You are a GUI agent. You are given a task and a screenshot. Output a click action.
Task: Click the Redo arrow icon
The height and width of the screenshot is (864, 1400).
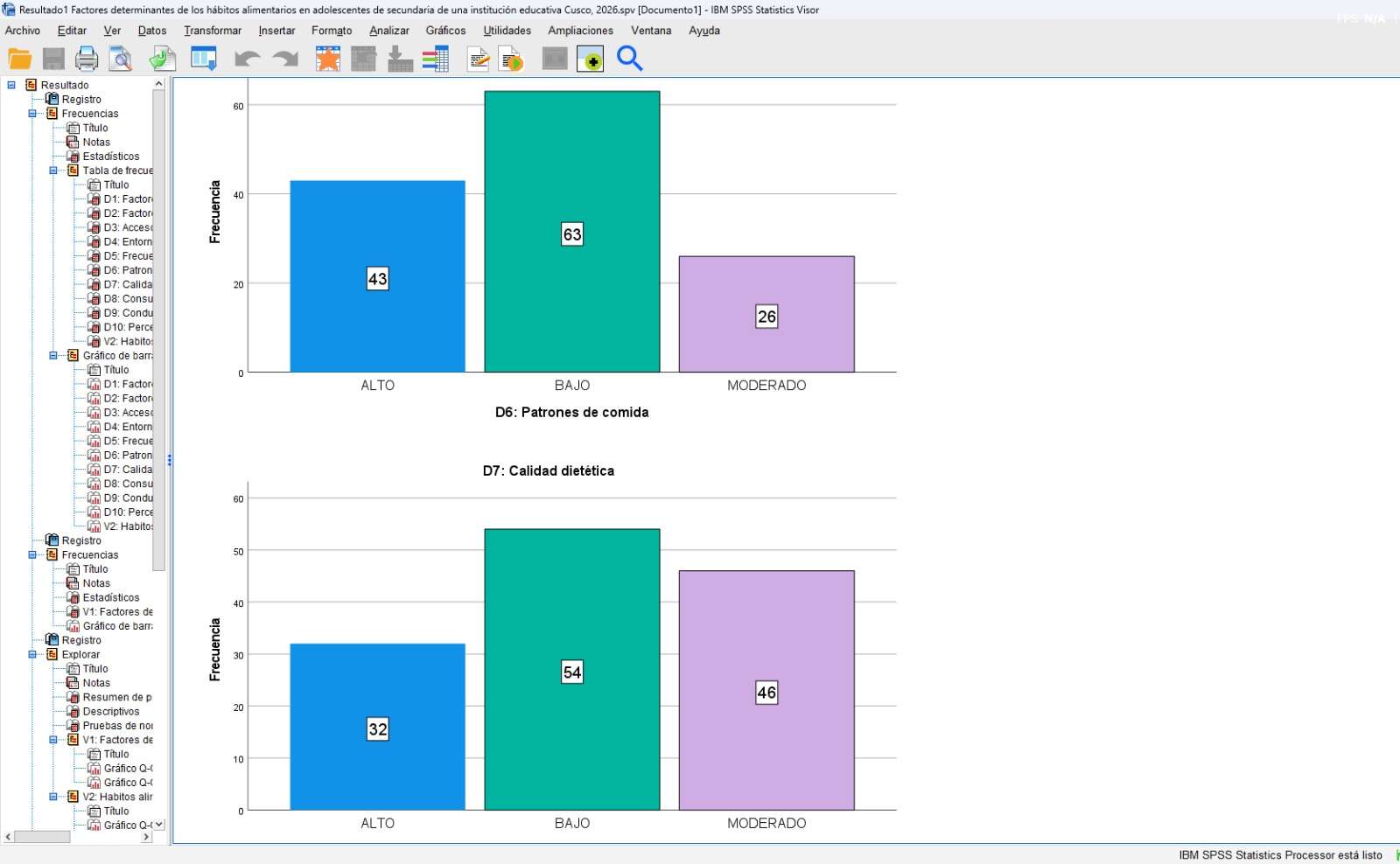pyautogui.click(x=285, y=59)
